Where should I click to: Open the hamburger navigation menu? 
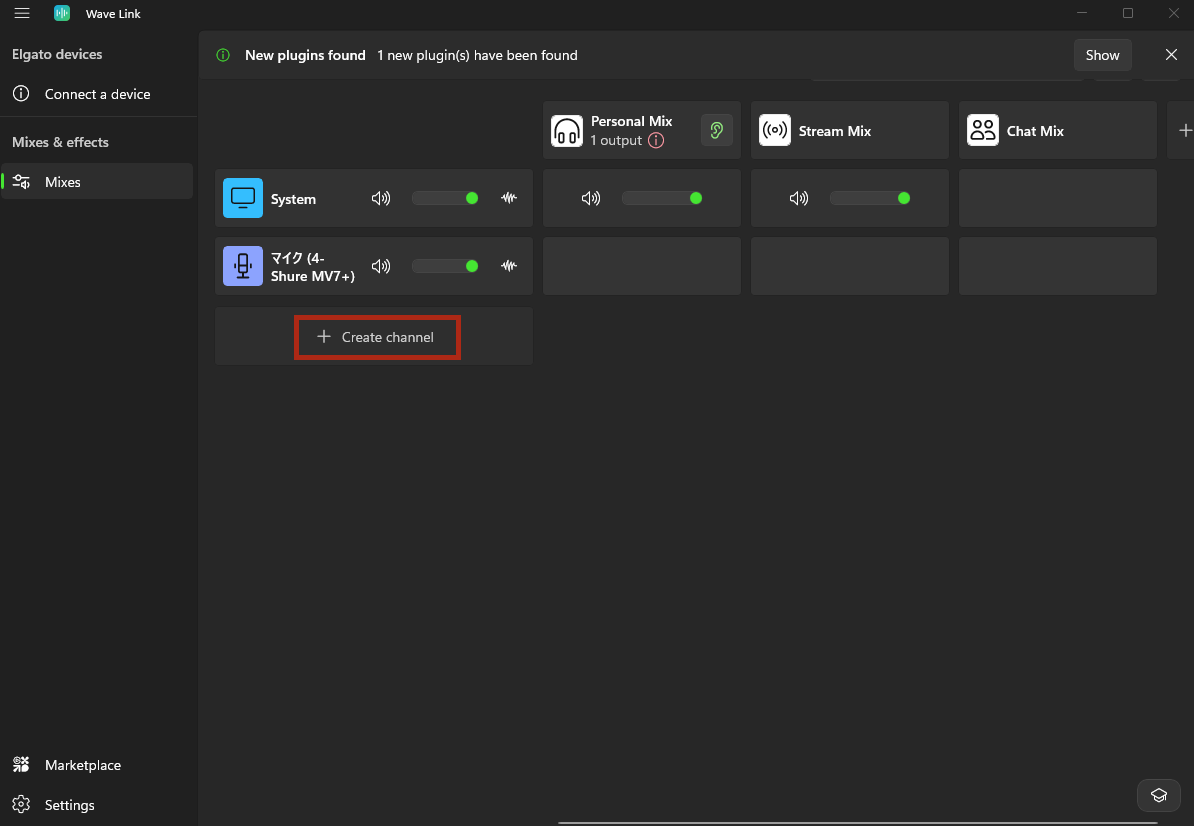tap(22, 13)
